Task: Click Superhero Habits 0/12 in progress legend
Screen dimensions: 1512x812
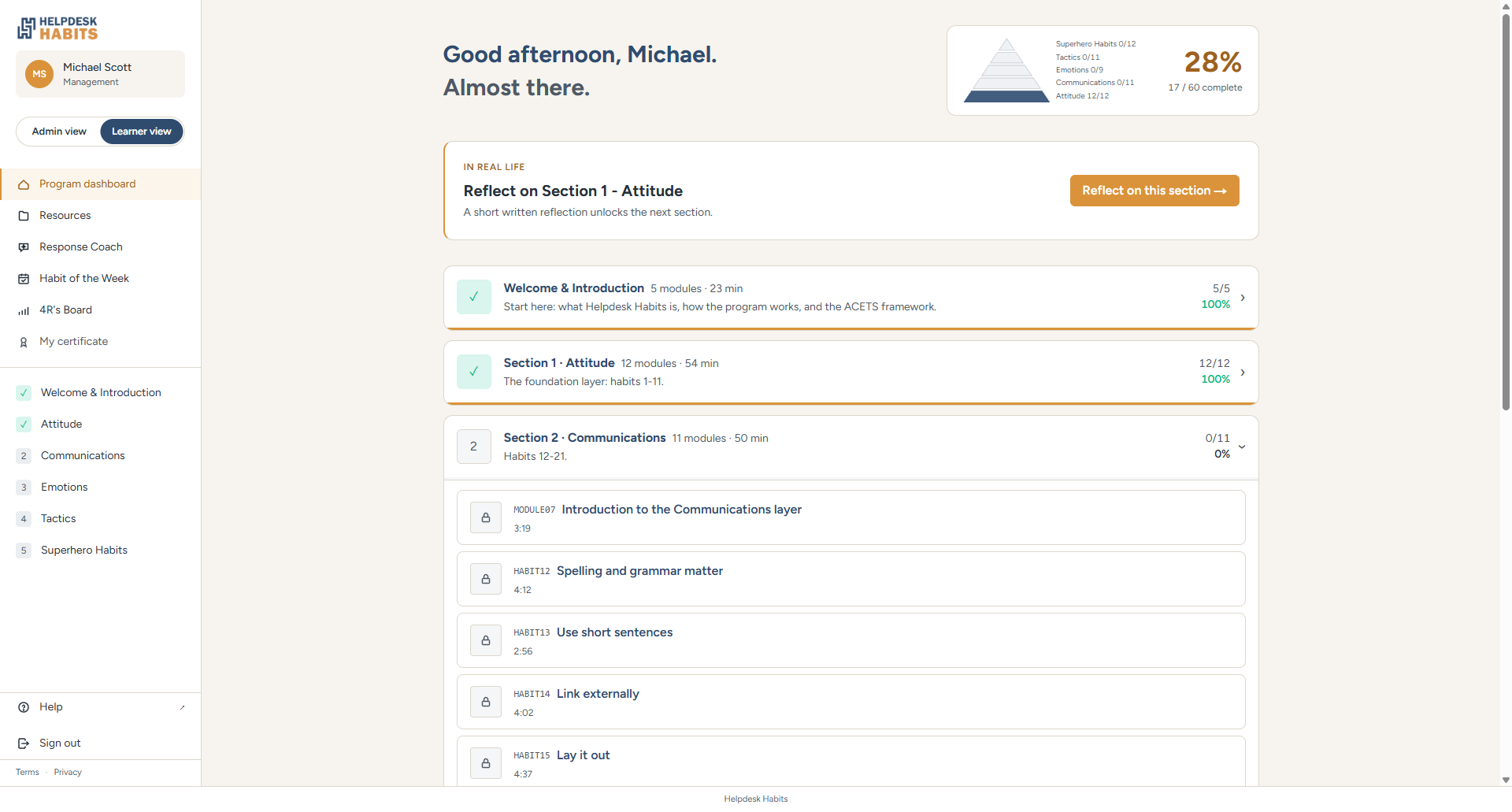Action: pyautogui.click(x=1095, y=44)
